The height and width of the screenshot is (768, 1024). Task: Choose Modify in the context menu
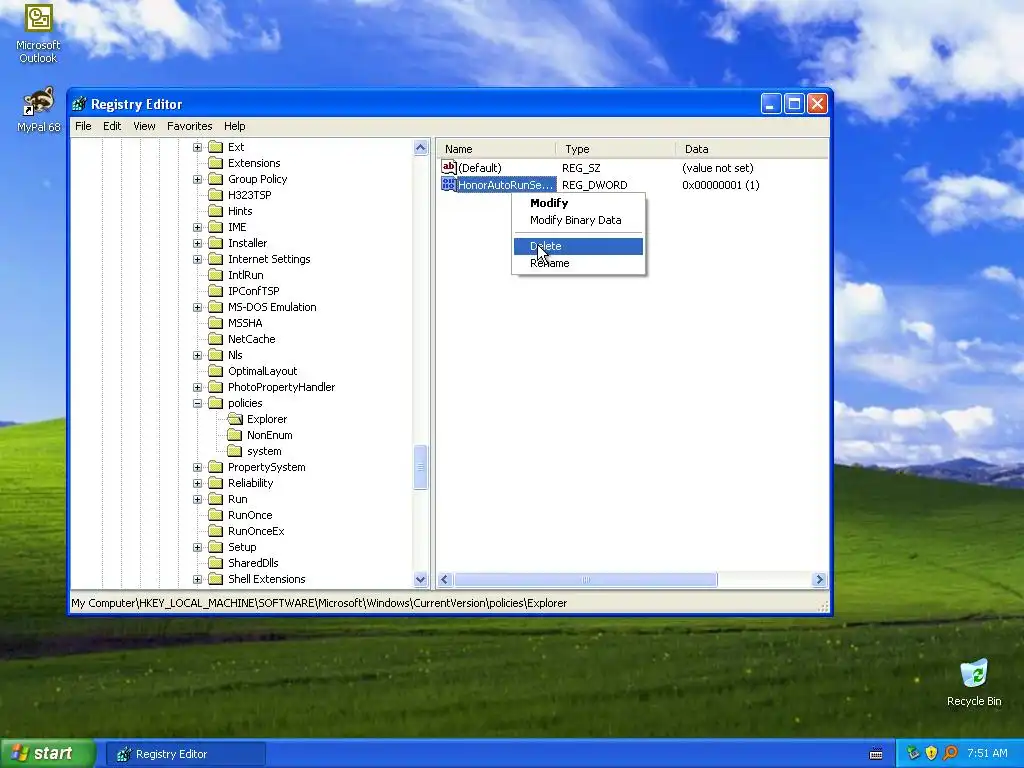click(x=578, y=203)
